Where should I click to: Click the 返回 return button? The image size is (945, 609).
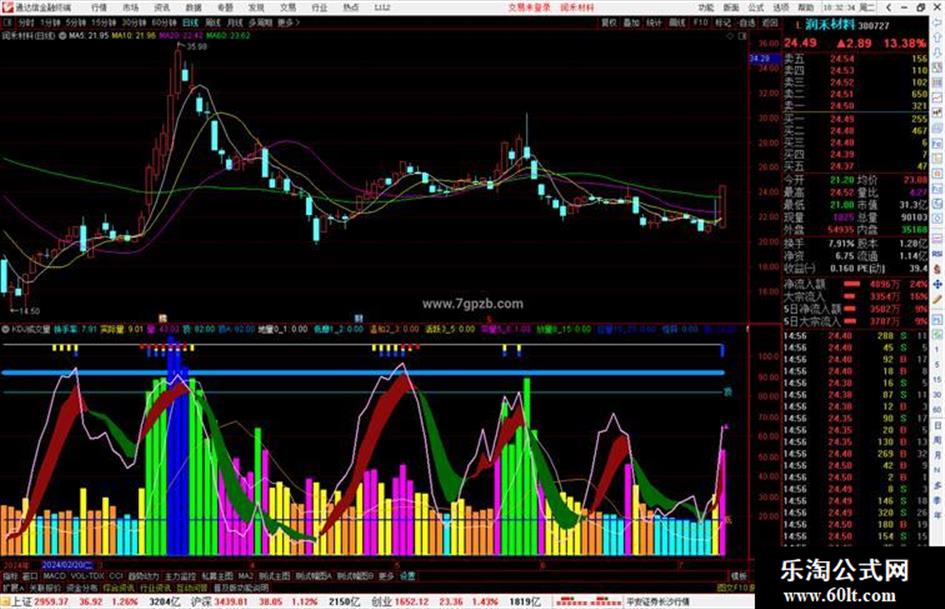[770, 22]
